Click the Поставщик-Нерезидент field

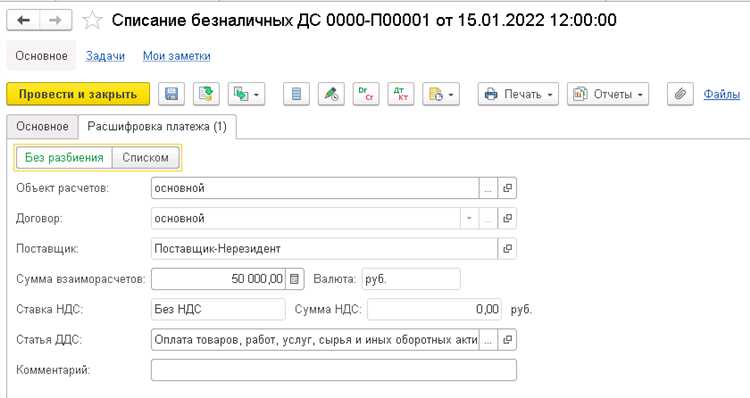click(324, 249)
